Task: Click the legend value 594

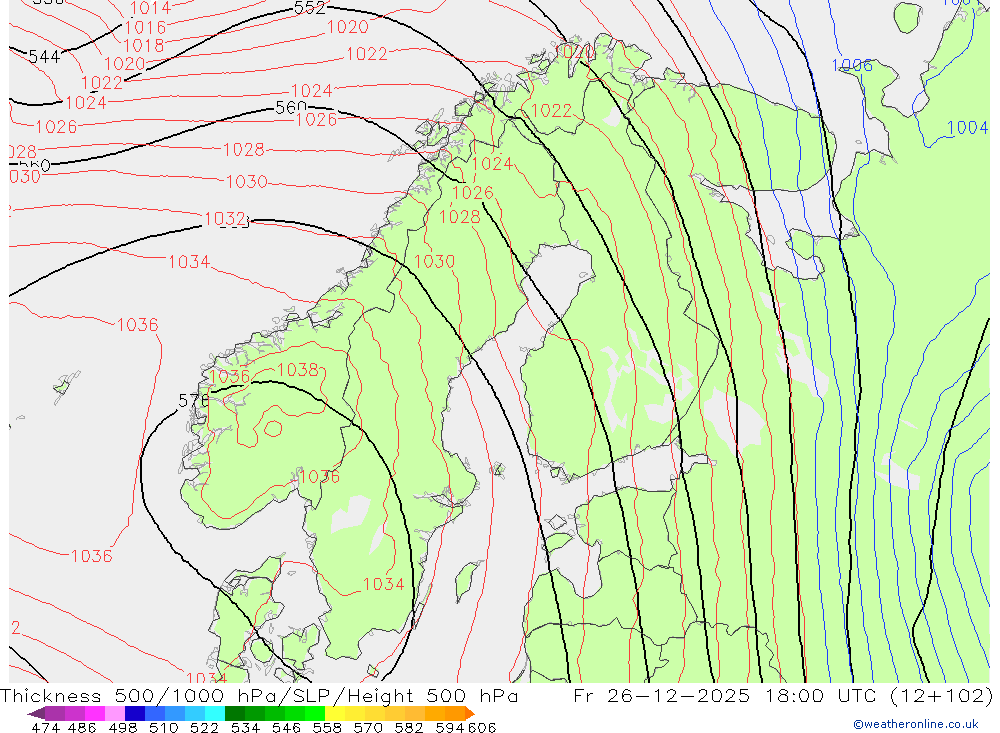Action: coord(450,727)
